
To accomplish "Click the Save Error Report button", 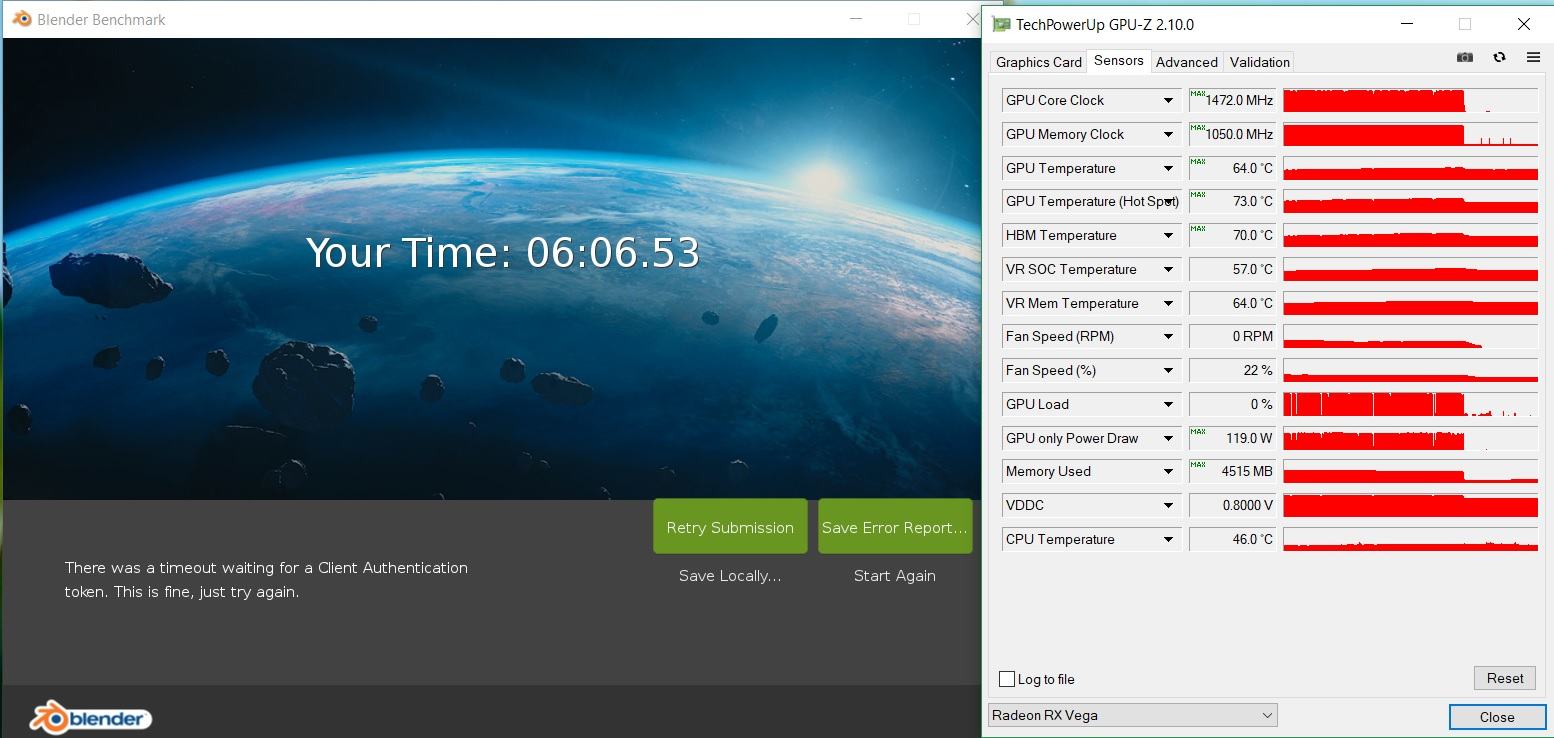I will [895, 526].
